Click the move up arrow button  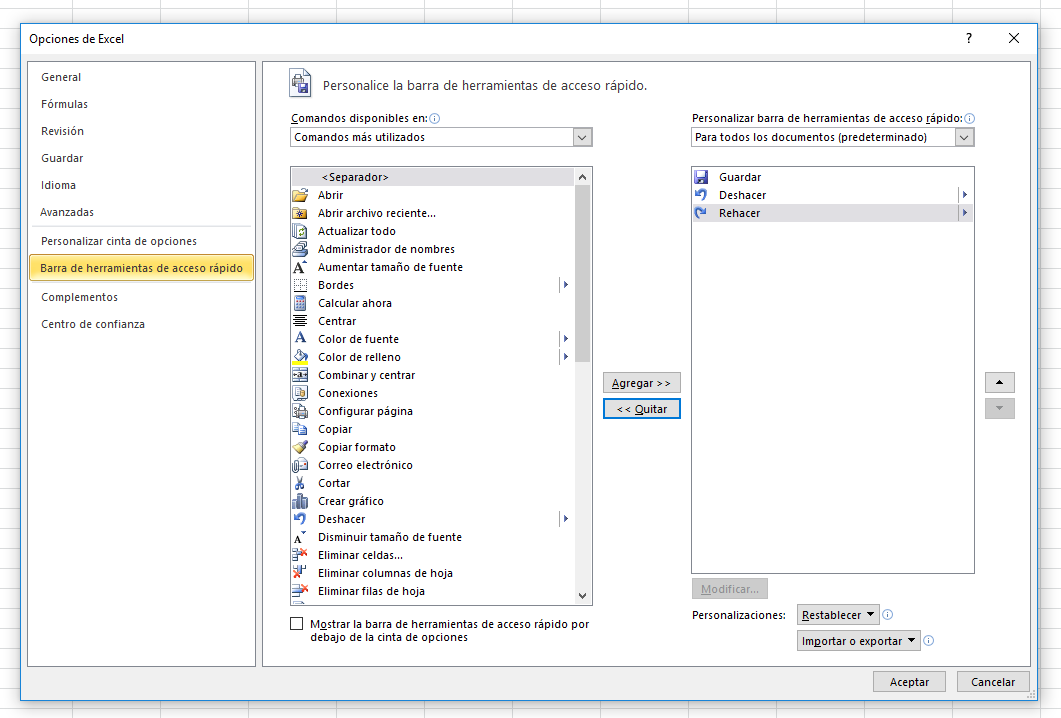[1000, 382]
